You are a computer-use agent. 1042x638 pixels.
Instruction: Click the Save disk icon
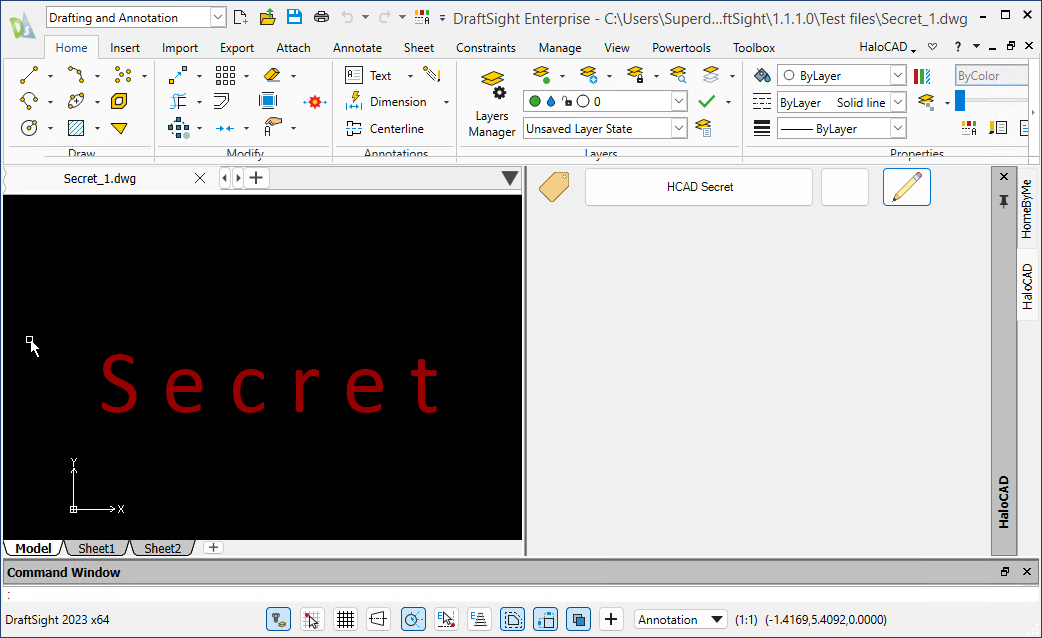[x=294, y=17]
